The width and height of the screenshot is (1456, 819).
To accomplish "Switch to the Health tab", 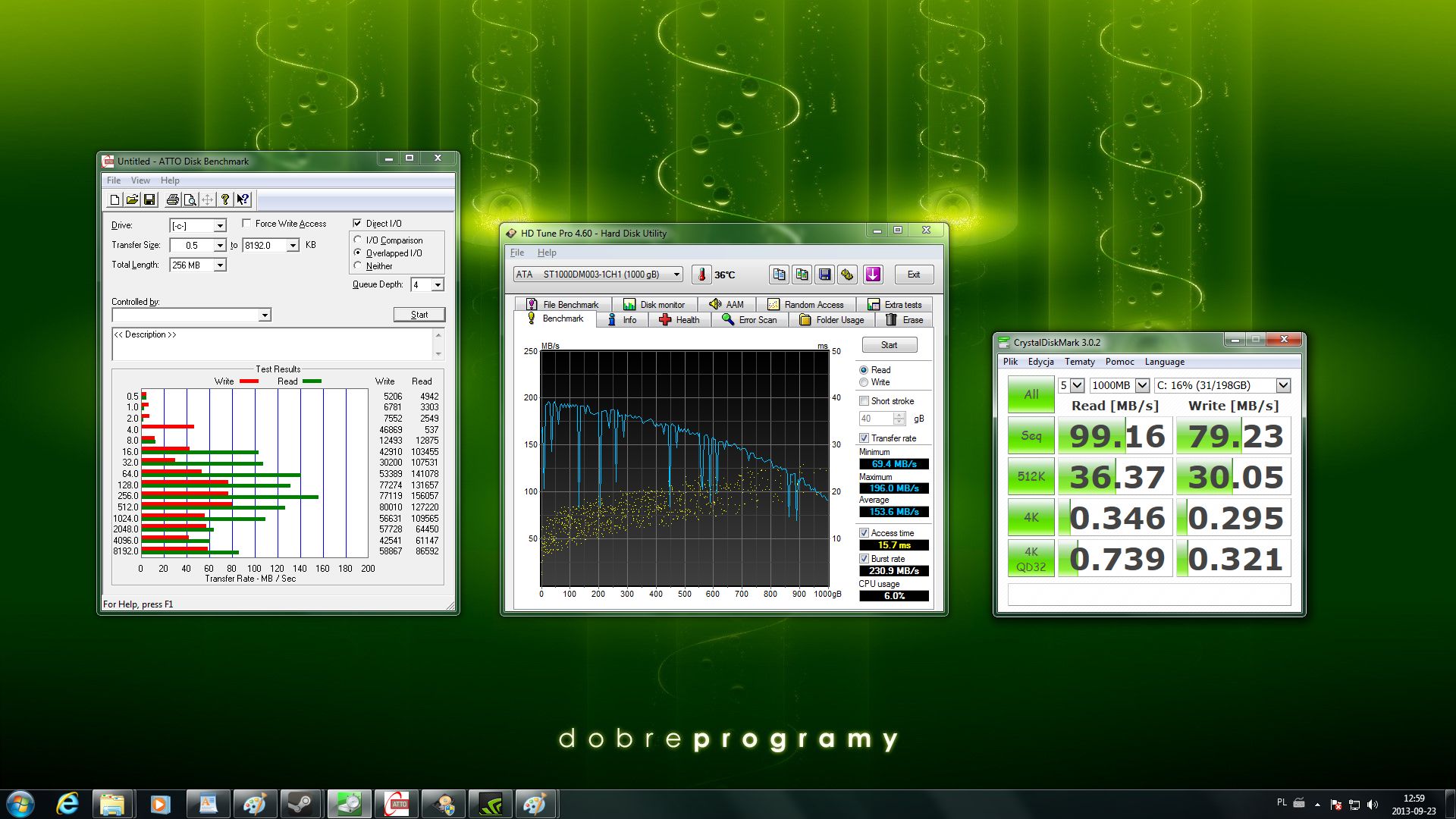I will click(679, 320).
